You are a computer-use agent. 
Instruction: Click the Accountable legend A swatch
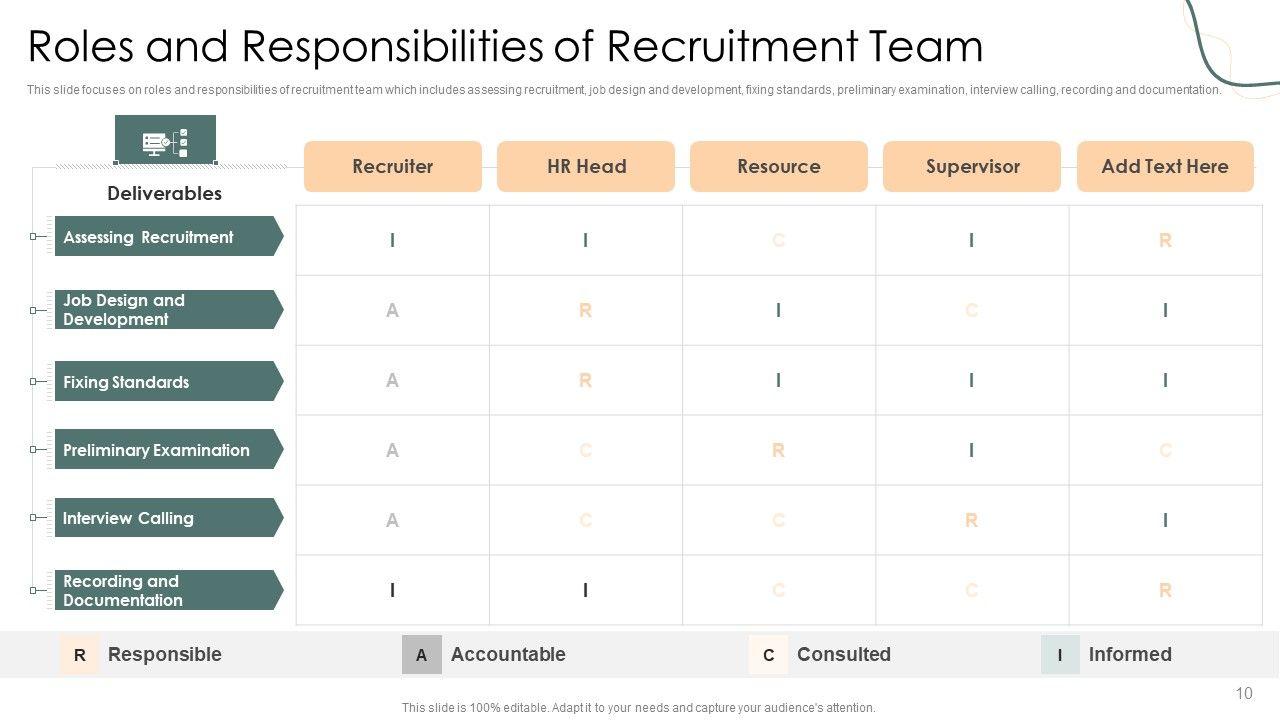coord(421,655)
